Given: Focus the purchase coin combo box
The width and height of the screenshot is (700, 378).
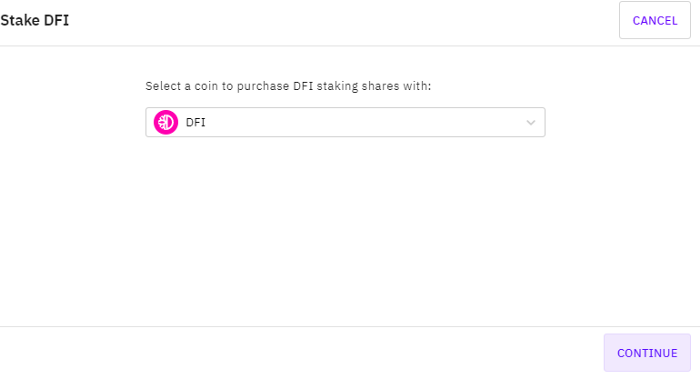Looking at the screenshot, I should pyautogui.click(x=345, y=122).
